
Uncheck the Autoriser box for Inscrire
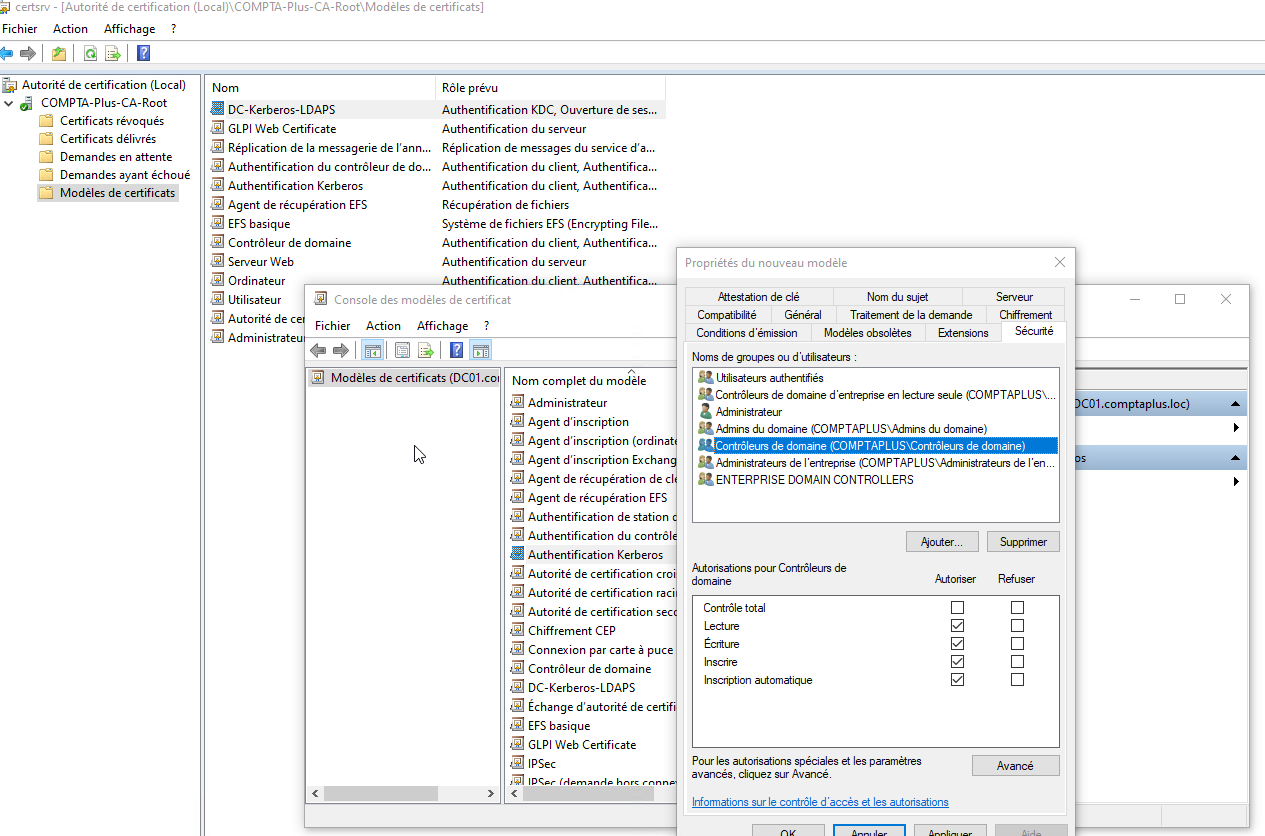pyautogui.click(x=958, y=662)
